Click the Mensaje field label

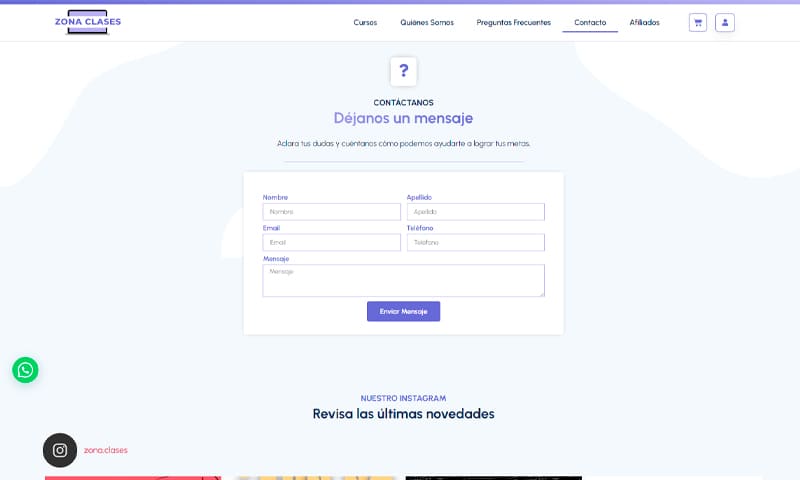(x=276, y=259)
